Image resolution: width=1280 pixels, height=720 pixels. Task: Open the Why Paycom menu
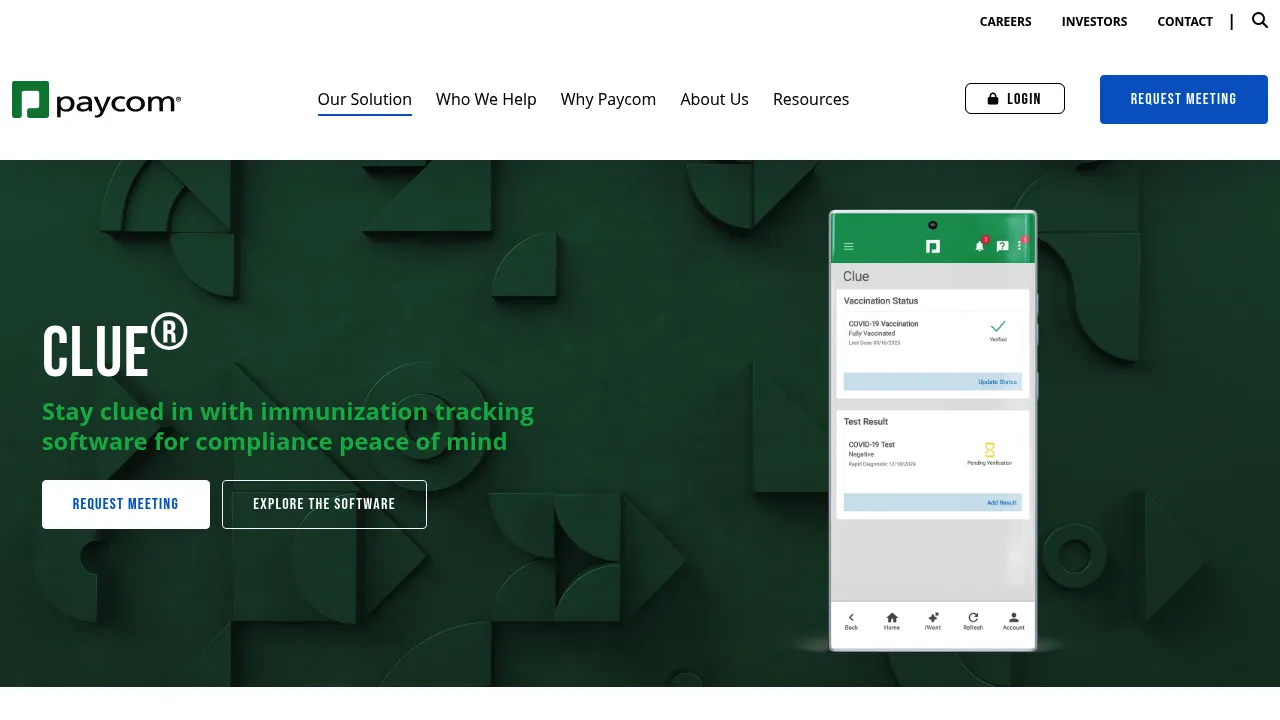tap(608, 99)
